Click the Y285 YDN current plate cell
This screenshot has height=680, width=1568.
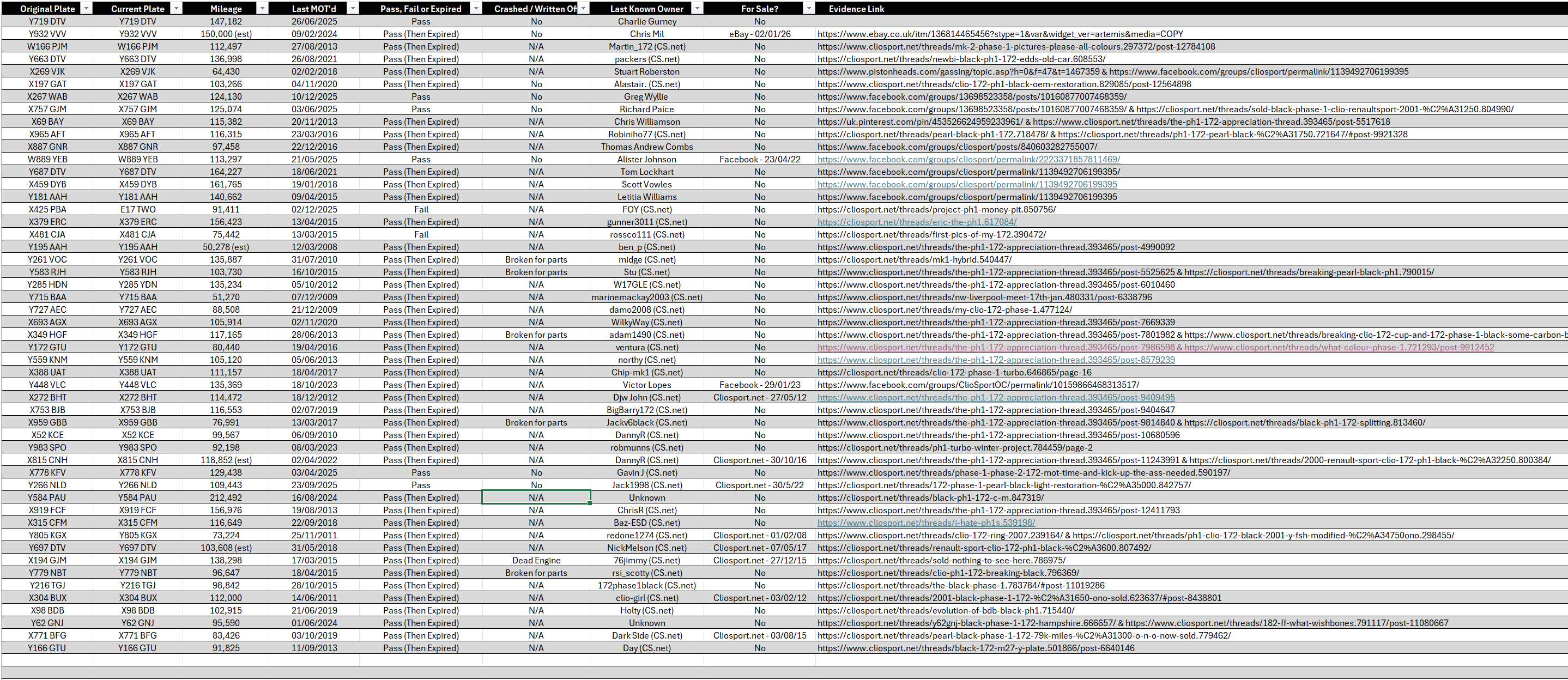[x=137, y=284]
